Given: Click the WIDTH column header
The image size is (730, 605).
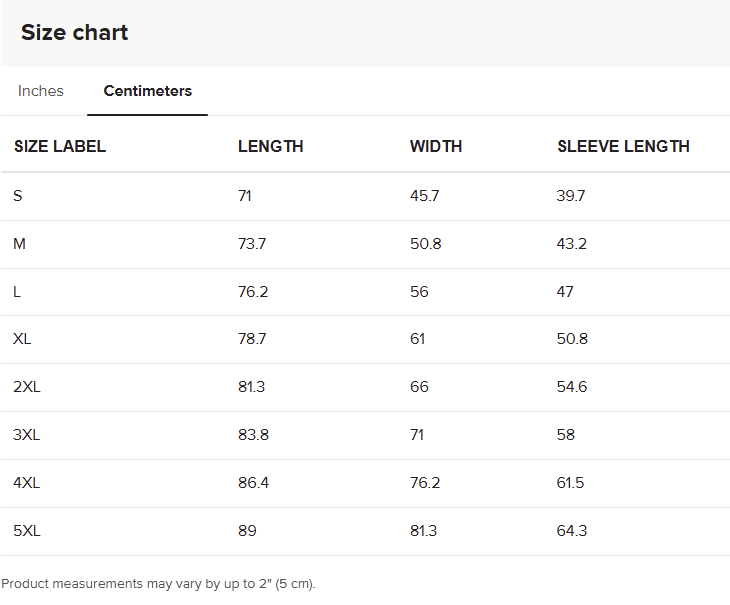Looking at the screenshot, I should (x=436, y=146).
